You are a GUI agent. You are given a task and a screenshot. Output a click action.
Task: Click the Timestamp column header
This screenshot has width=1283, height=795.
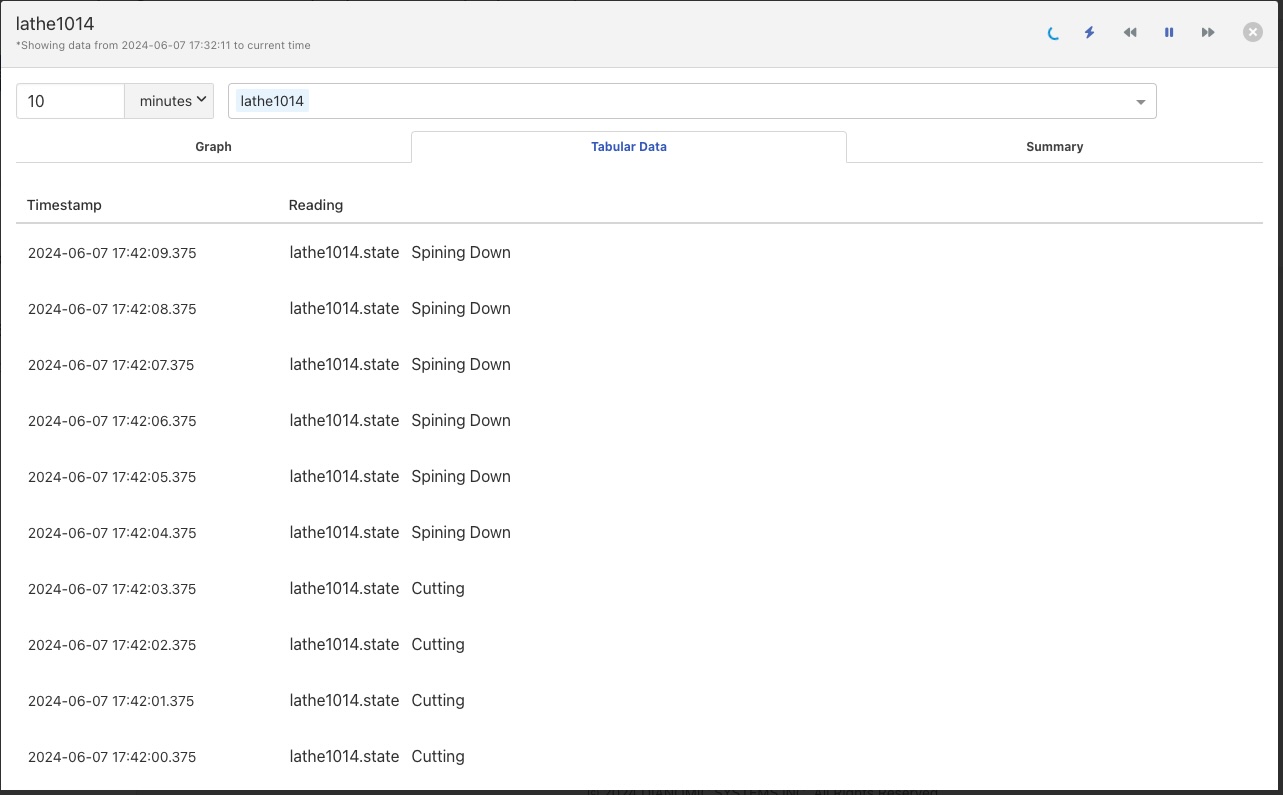tap(64, 205)
